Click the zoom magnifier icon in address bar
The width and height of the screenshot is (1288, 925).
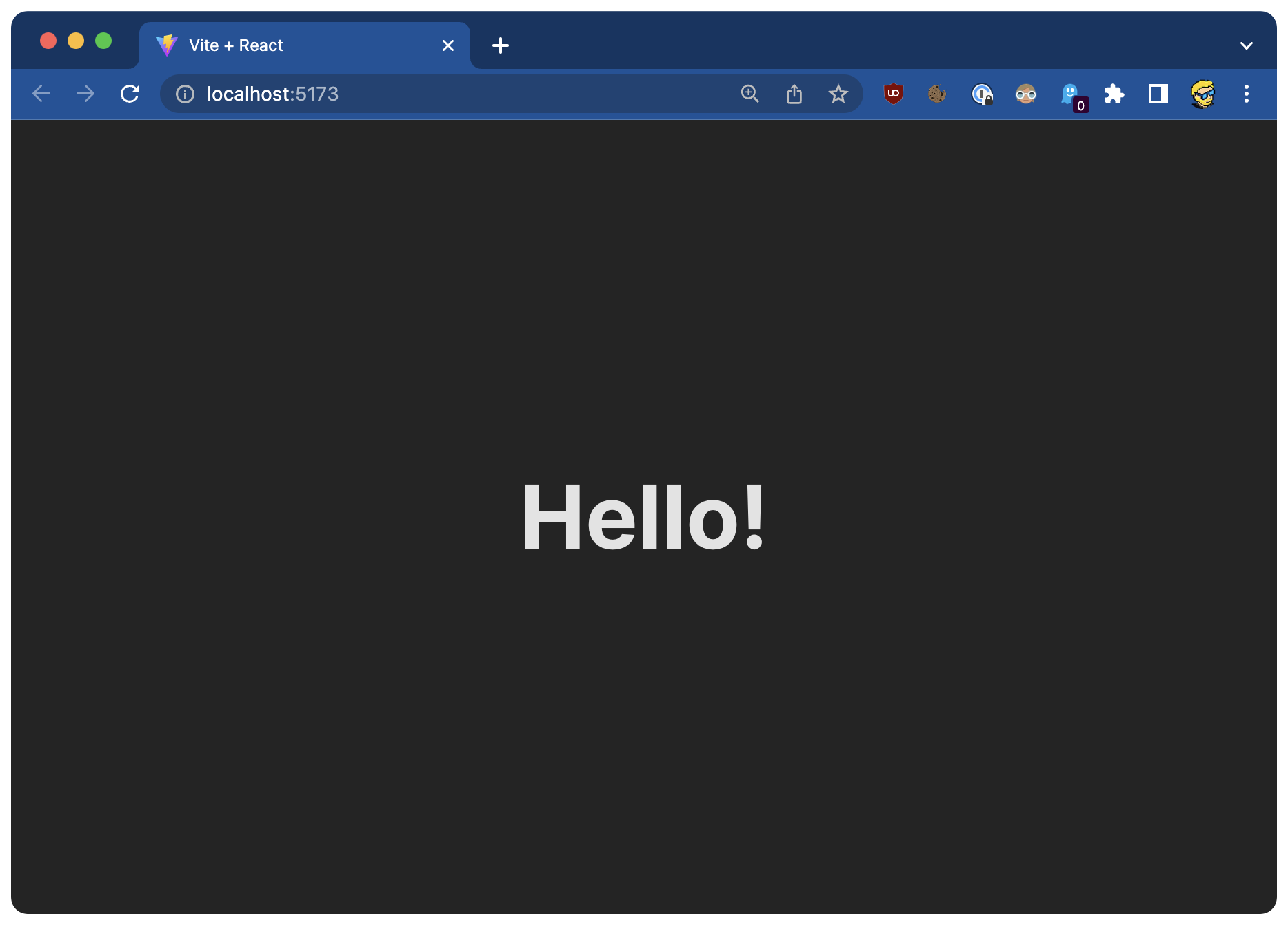[749, 94]
